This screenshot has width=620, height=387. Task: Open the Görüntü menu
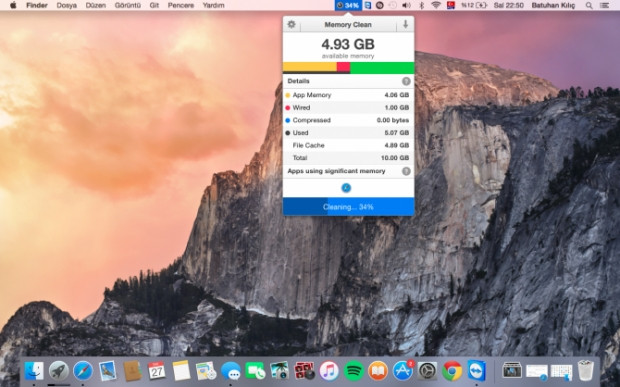click(x=128, y=6)
